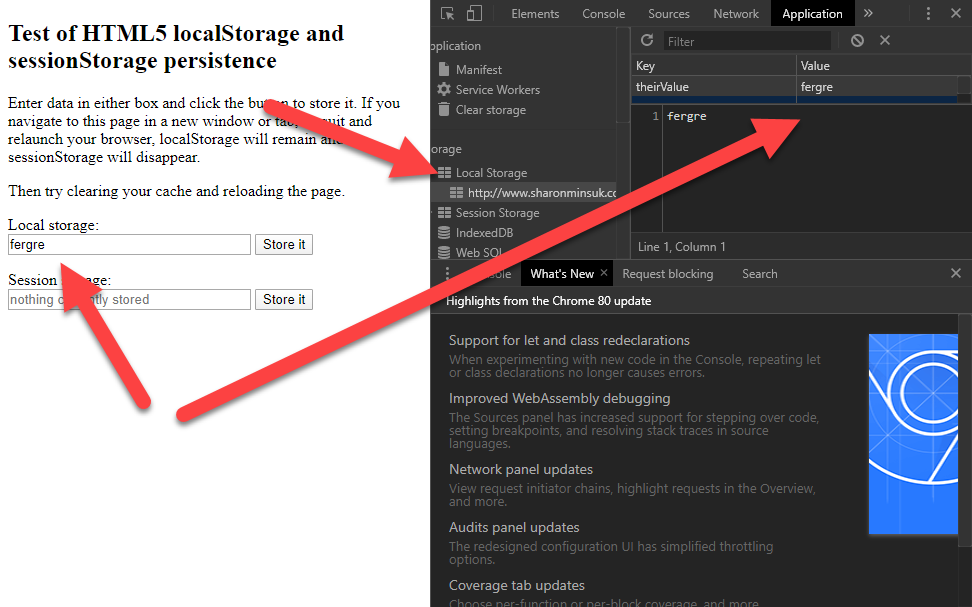Select the theirValue key cell
This screenshot has height=607, width=972.
[714, 87]
